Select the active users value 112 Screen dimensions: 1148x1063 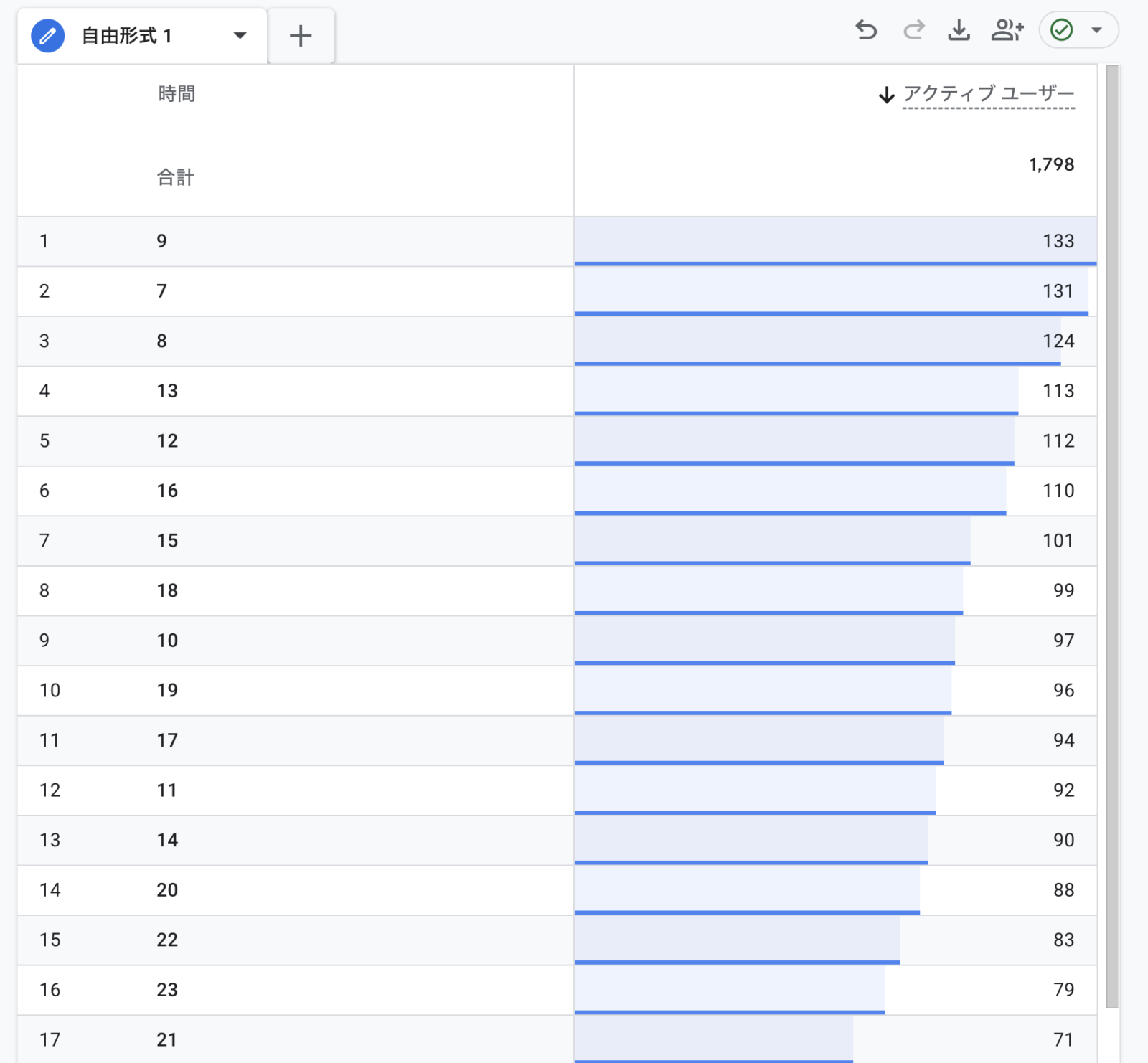[1058, 440]
